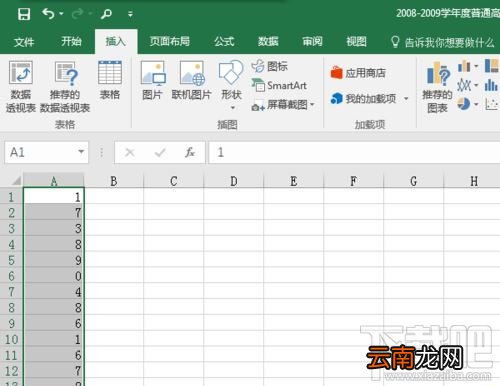Click the Redo arrow icon

77,14
